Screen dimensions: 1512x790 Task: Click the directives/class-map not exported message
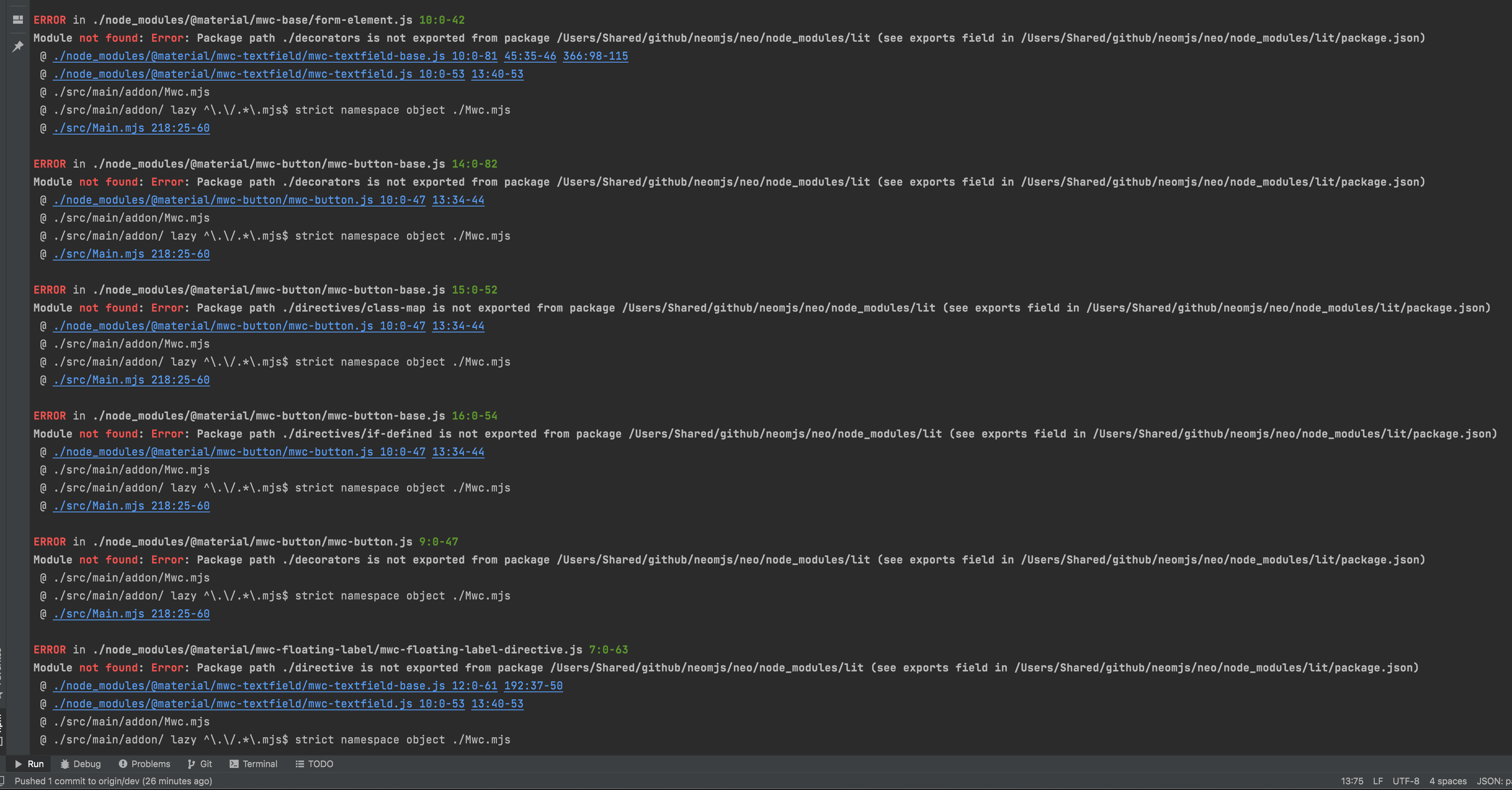pos(762,308)
